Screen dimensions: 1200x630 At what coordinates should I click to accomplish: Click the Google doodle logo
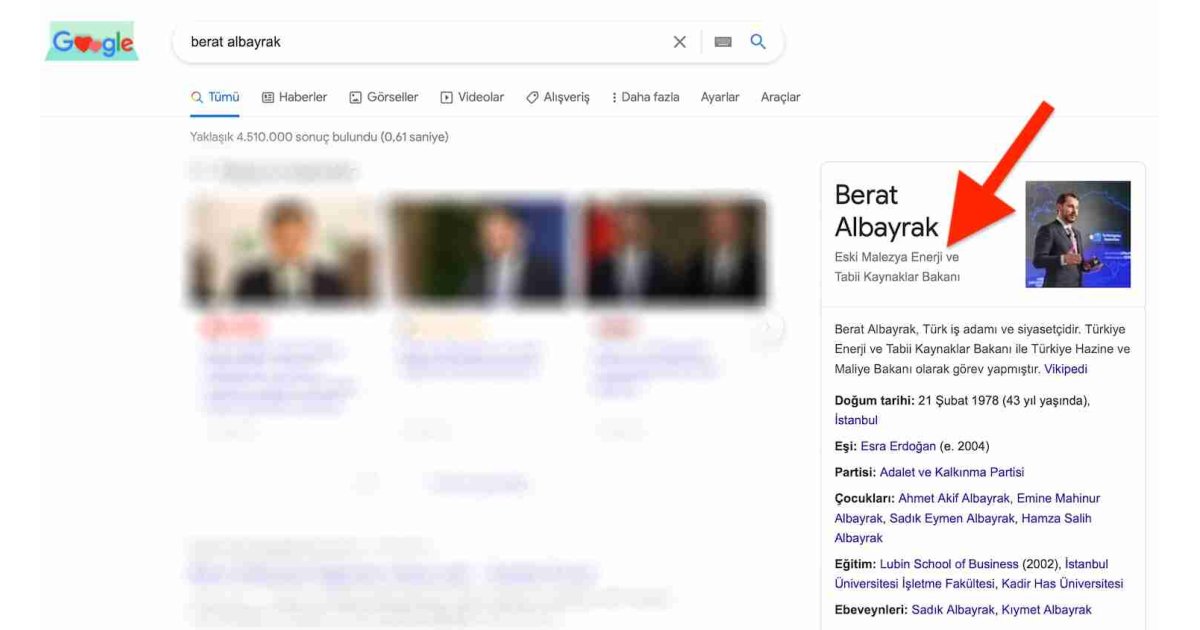tap(91, 42)
